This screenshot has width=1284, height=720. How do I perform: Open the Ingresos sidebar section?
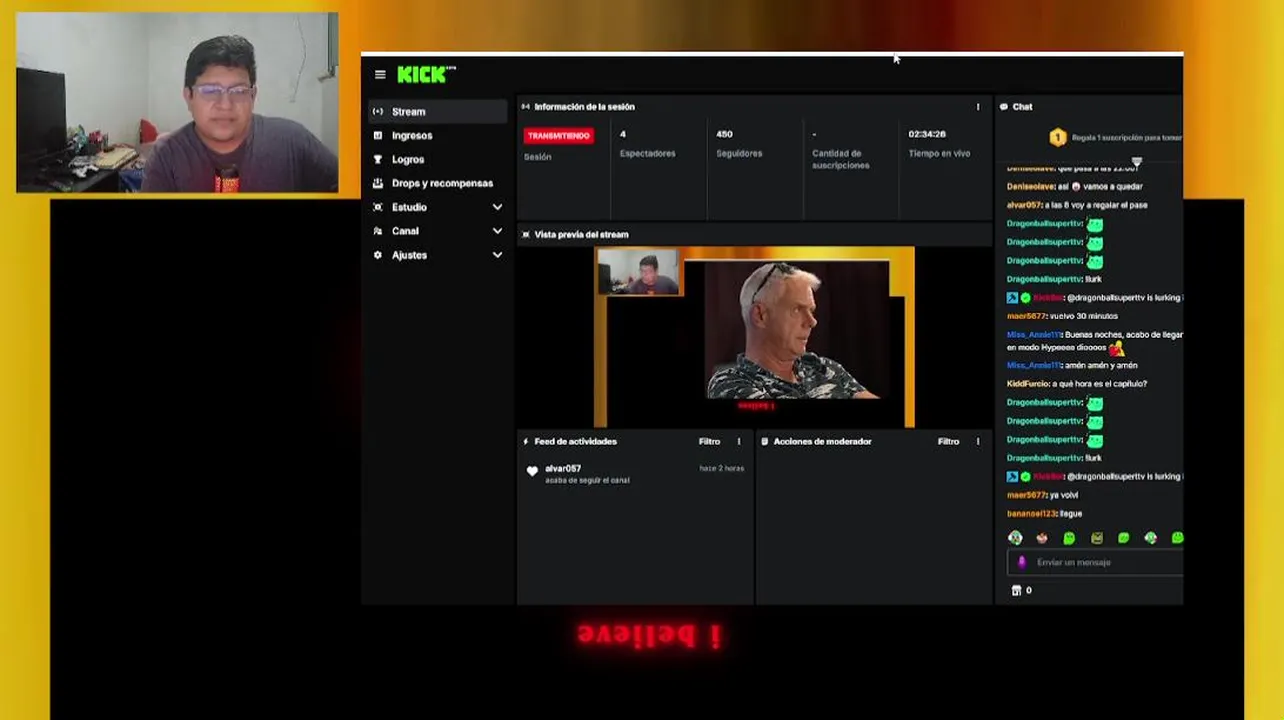tap(437, 136)
